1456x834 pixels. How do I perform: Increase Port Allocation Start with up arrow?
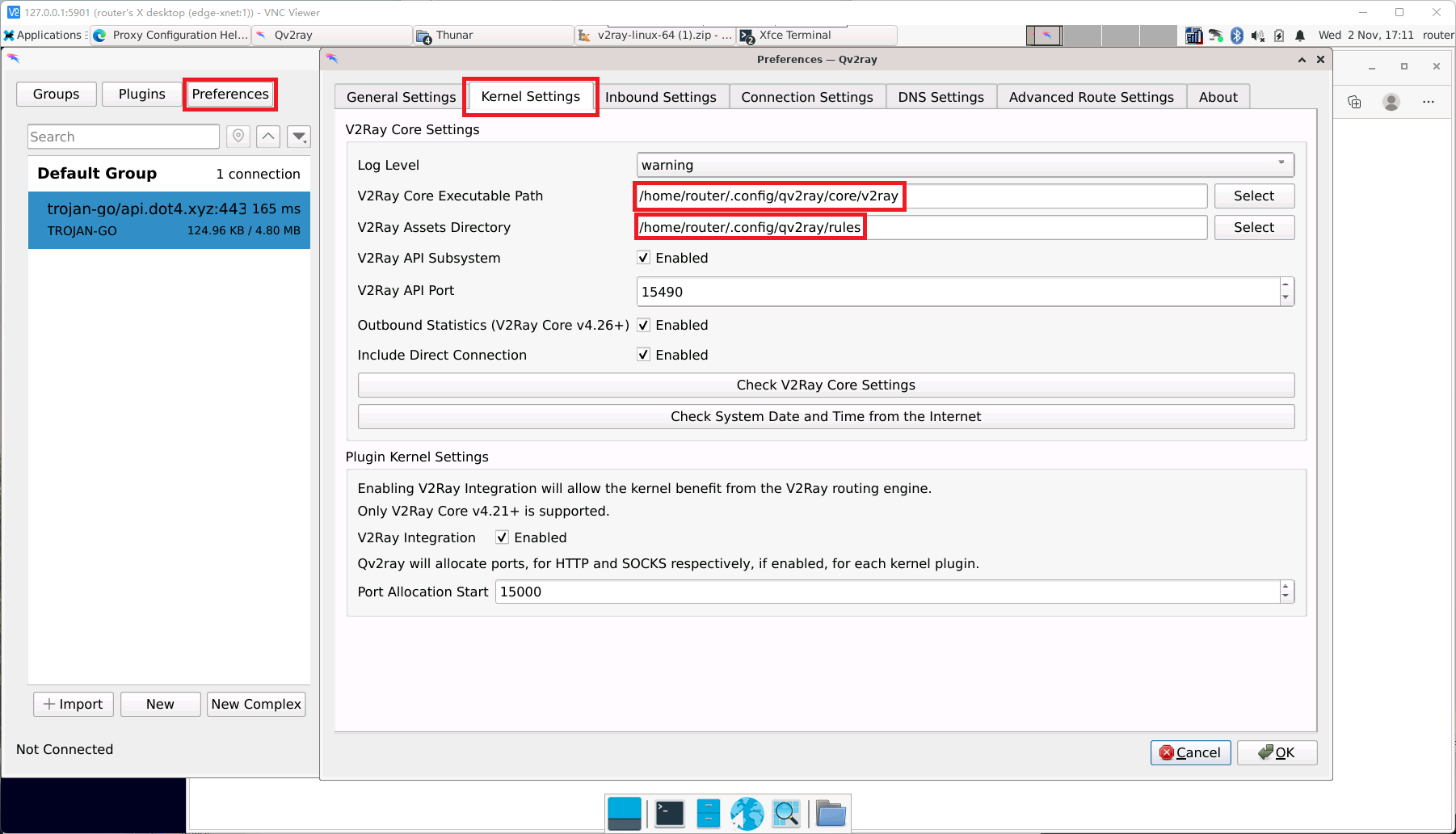click(x=1286, y=586)
